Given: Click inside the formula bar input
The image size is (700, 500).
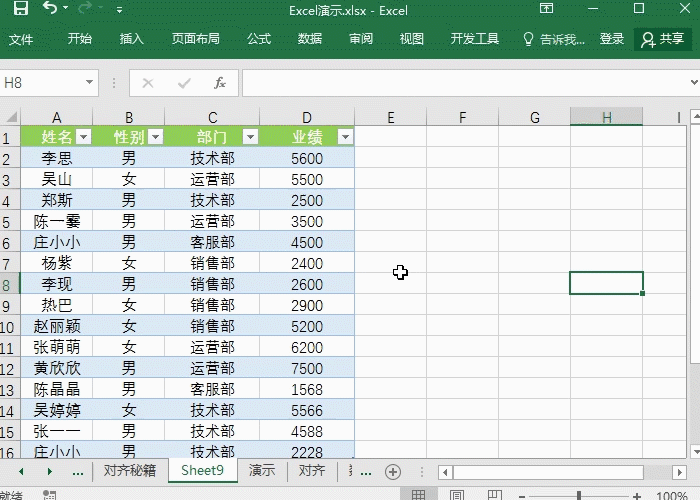Looking at the screenshot, I should click(x=460, y=83).
